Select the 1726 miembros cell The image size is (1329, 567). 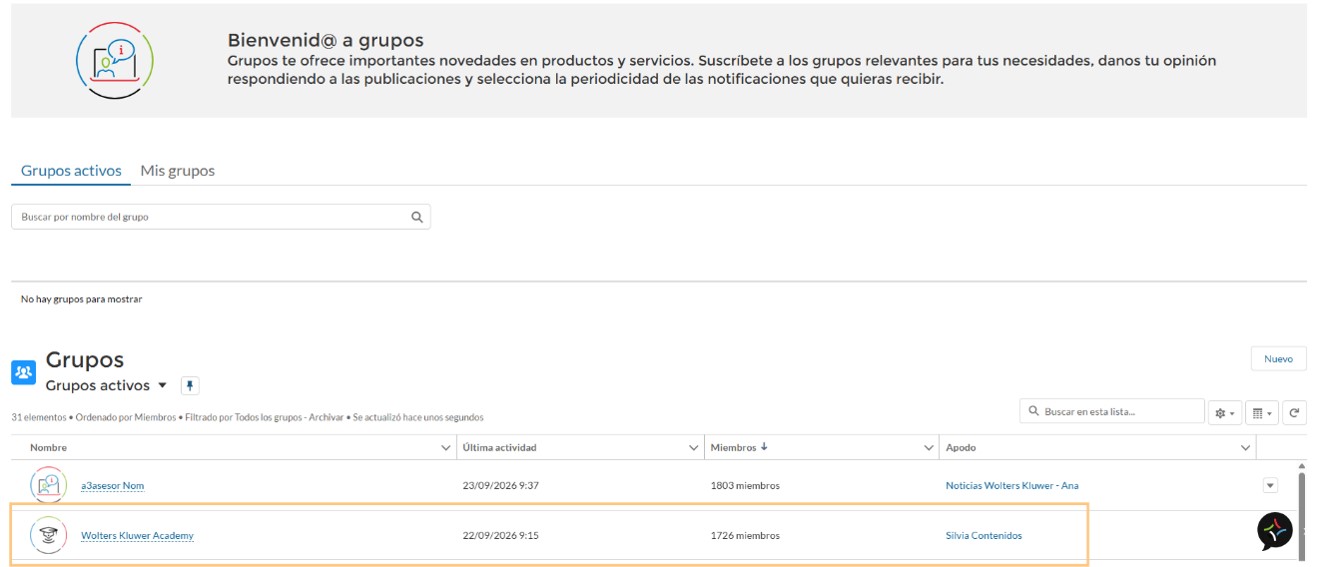[x=745, y=536]
